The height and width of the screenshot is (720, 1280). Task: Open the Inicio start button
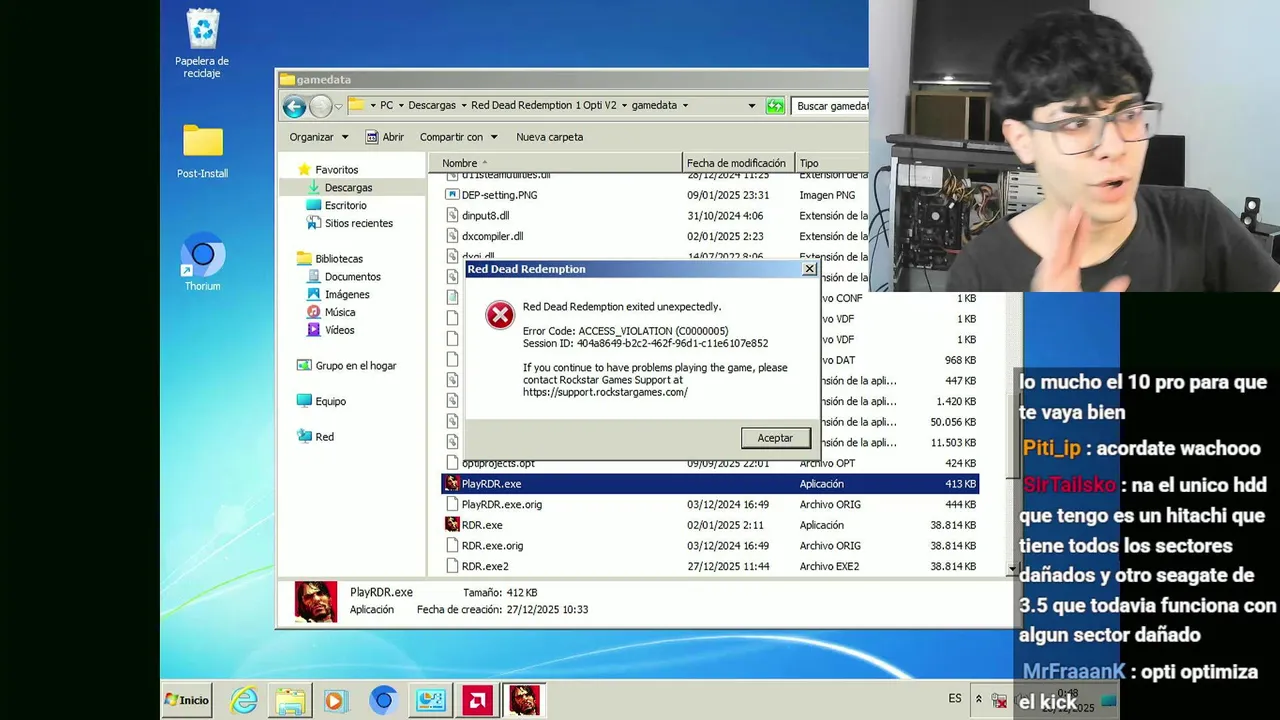click(x=187, y=700)
